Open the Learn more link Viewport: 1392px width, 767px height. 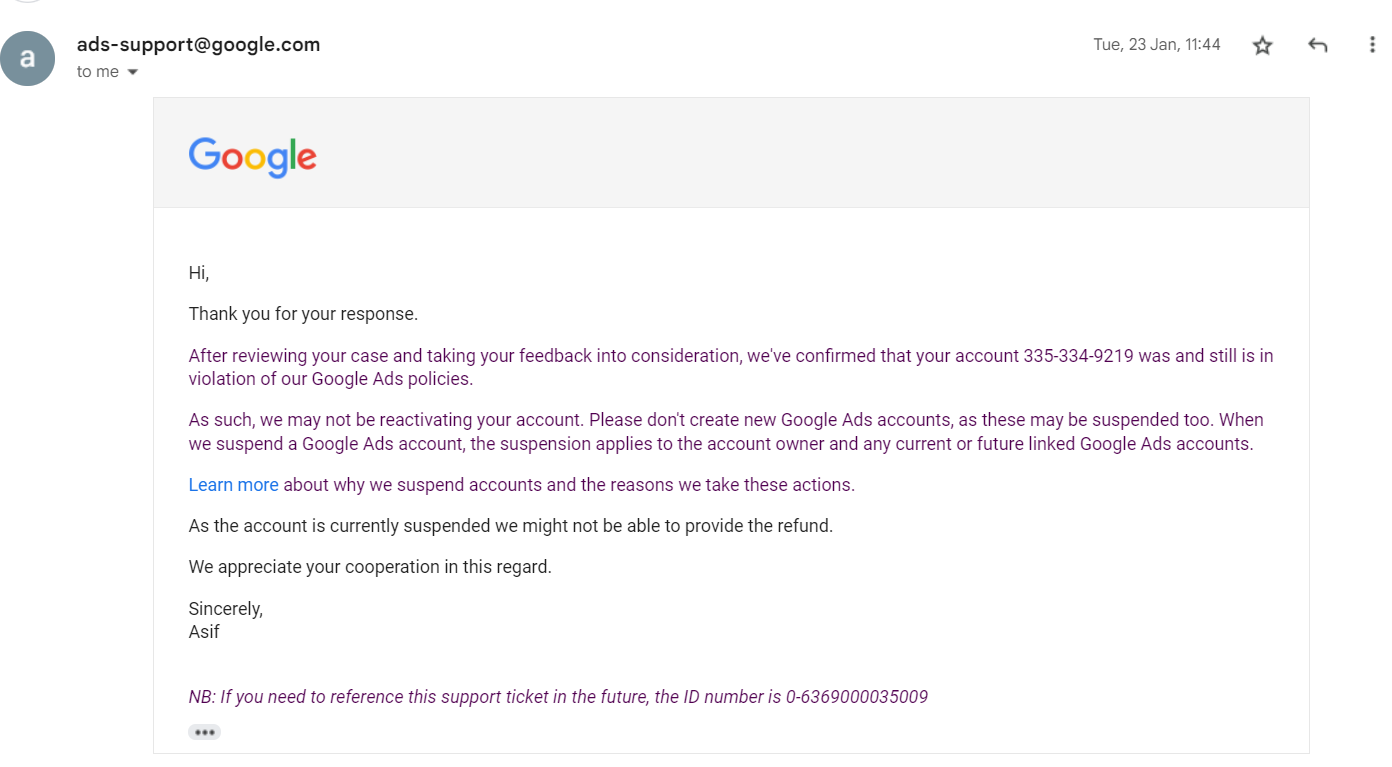233,485
